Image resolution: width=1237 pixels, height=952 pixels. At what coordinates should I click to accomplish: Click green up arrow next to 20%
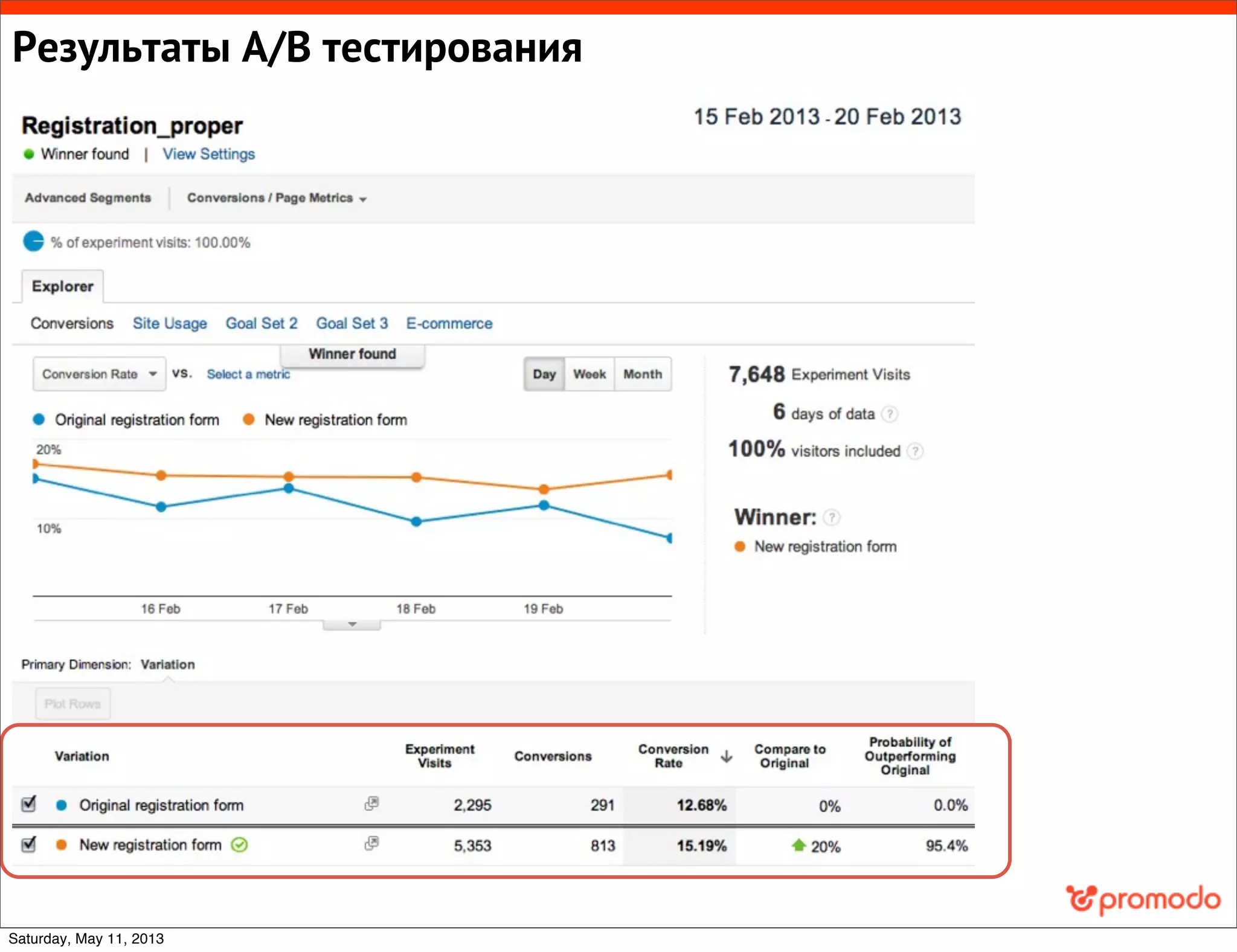pyautogui.click(x=798, y=844)
